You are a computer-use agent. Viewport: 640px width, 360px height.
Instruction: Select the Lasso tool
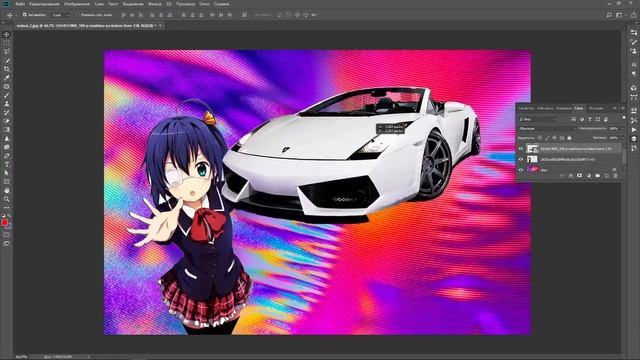tap(7, 52)
